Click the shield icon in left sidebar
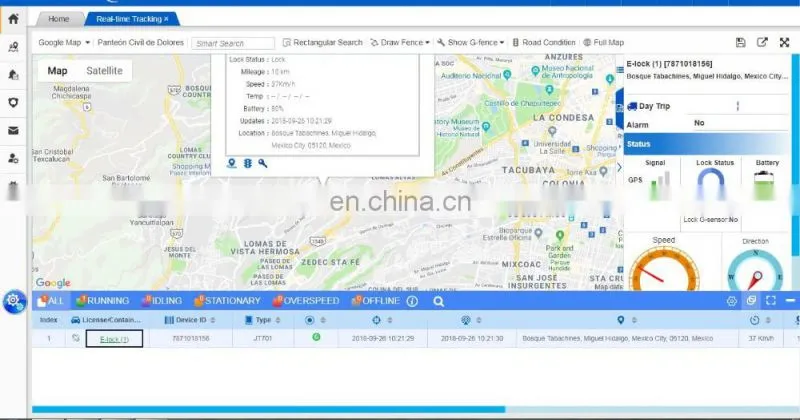Screen dimensions: 800x420 (x=13, y=103)
